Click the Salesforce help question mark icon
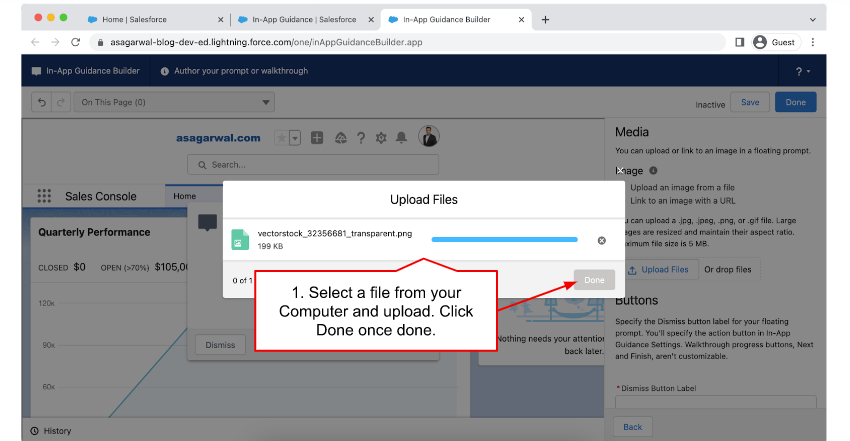Screen dimensions: 850x441 point(361,138)
